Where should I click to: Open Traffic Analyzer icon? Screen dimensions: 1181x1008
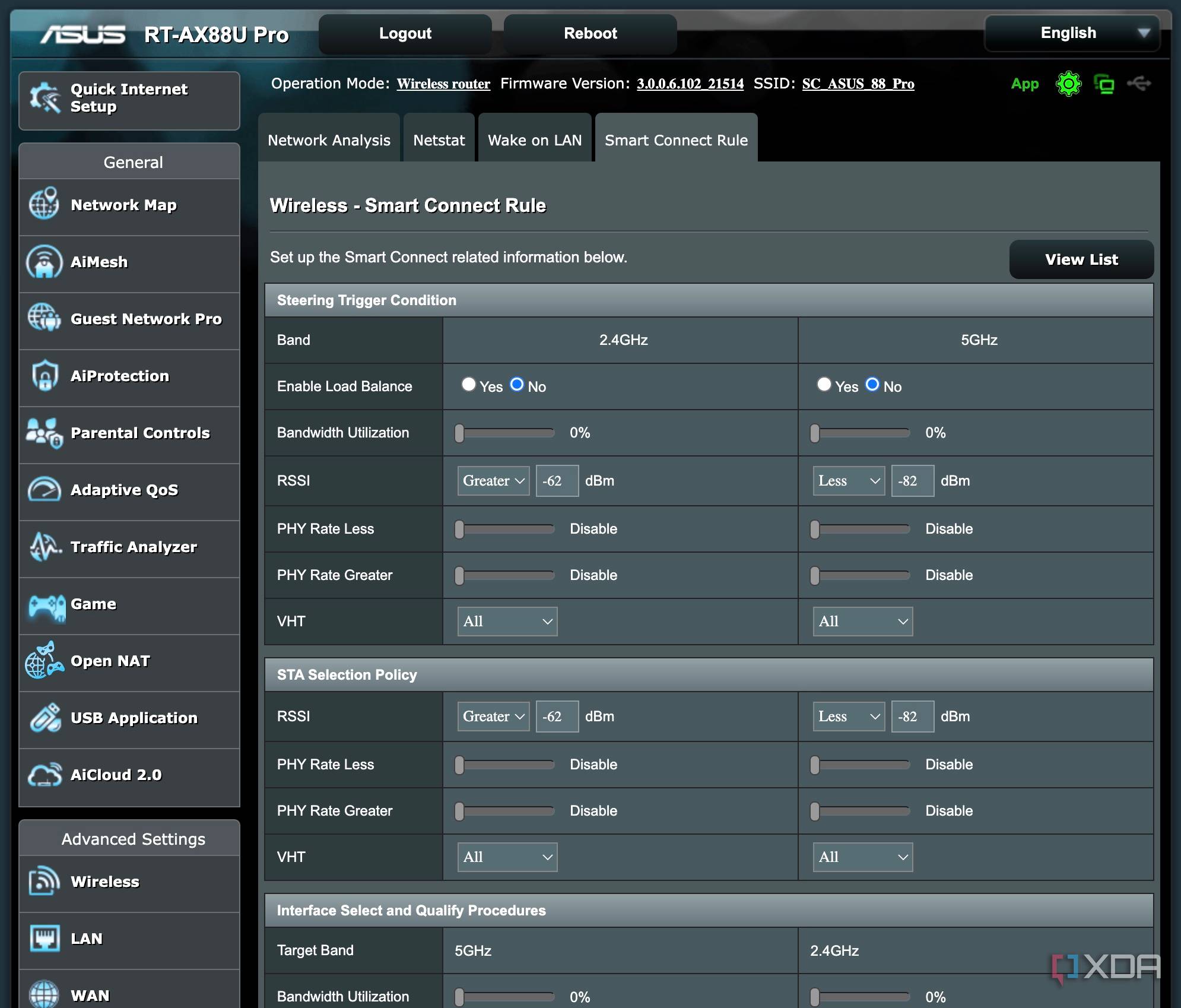tap(45, 547)
